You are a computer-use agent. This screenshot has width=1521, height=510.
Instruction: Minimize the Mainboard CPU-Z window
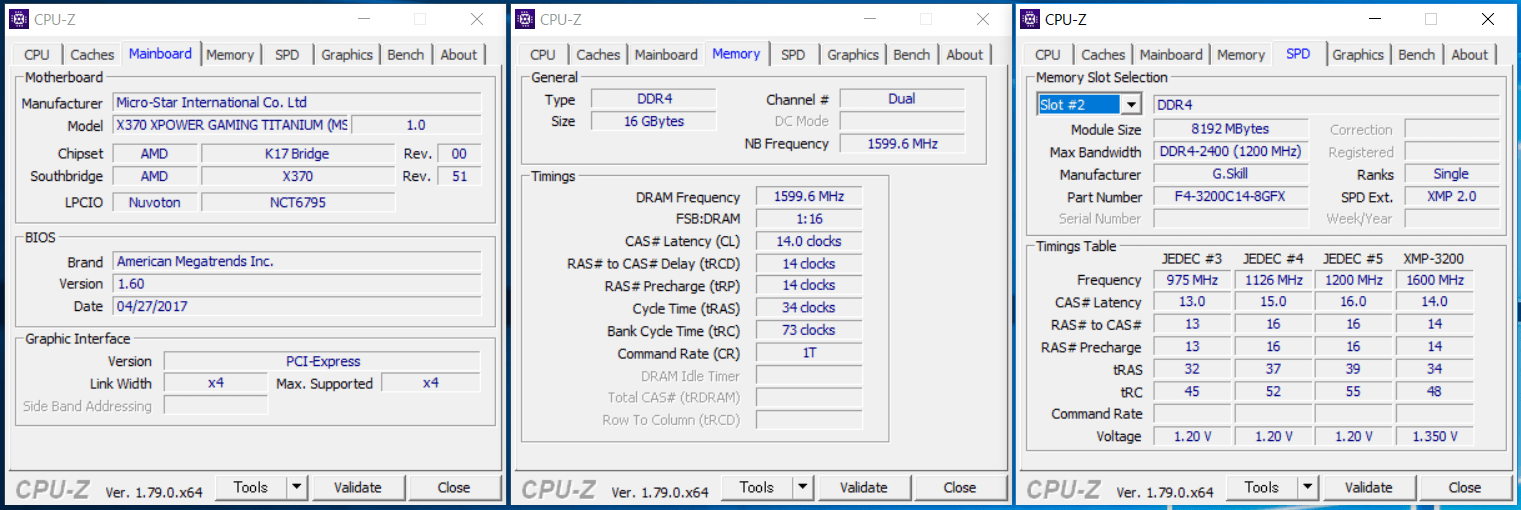[363, 19]
